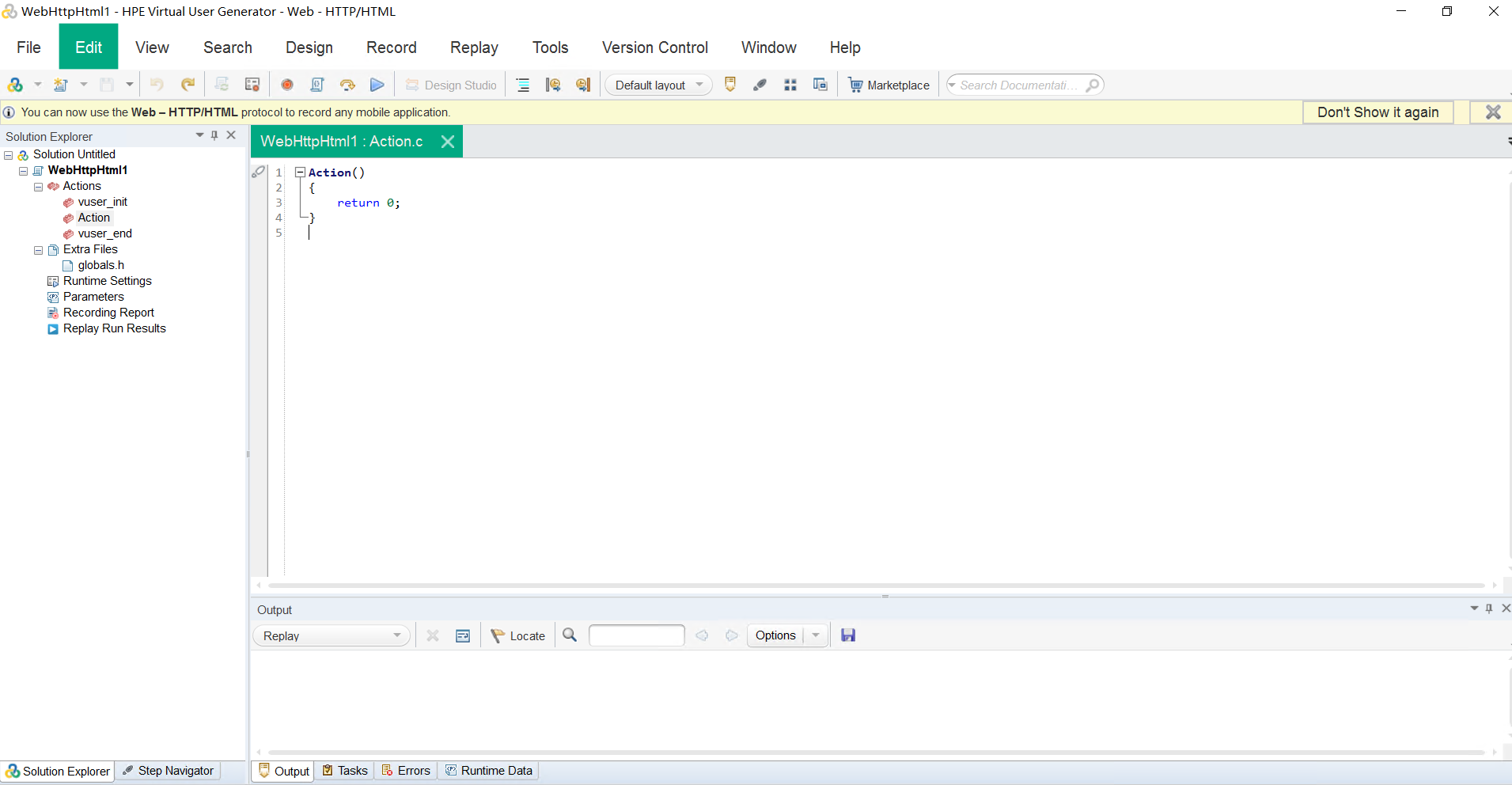
Task: Open Recording Report in the tree
Action: click(108, 313)
